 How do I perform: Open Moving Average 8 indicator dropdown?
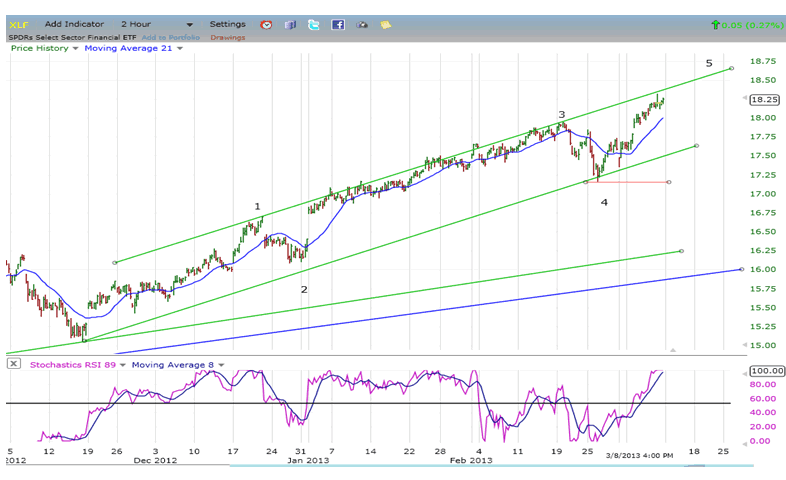tap(219, 364)
